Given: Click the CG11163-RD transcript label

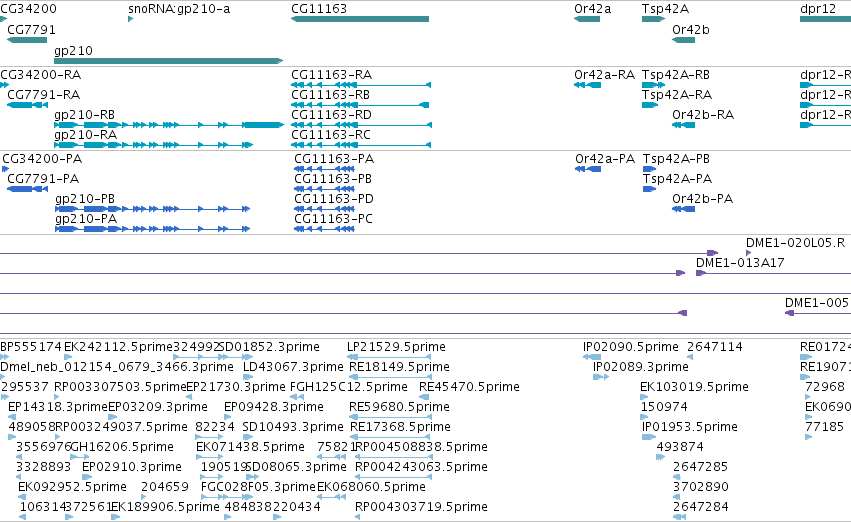Looking at the screenshot, I should coord(332,115).
